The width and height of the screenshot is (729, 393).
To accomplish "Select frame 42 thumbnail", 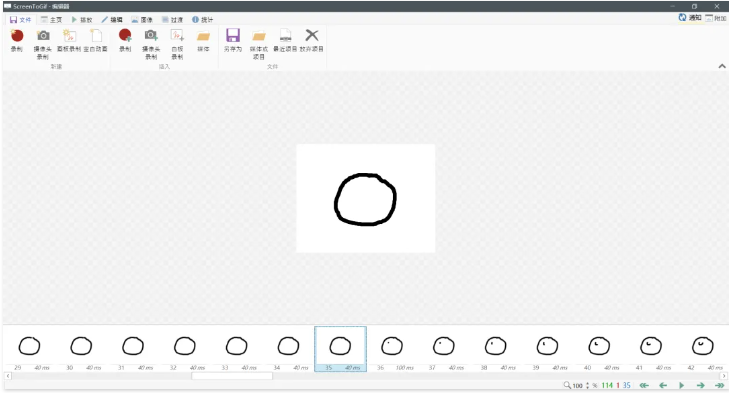I will click(702, 349).
